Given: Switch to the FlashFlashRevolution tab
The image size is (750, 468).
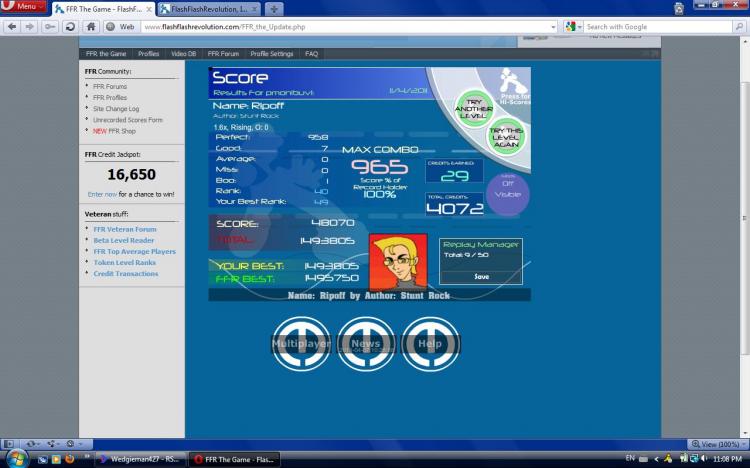Looking at the screenshot, I should [x=209, y=9].
